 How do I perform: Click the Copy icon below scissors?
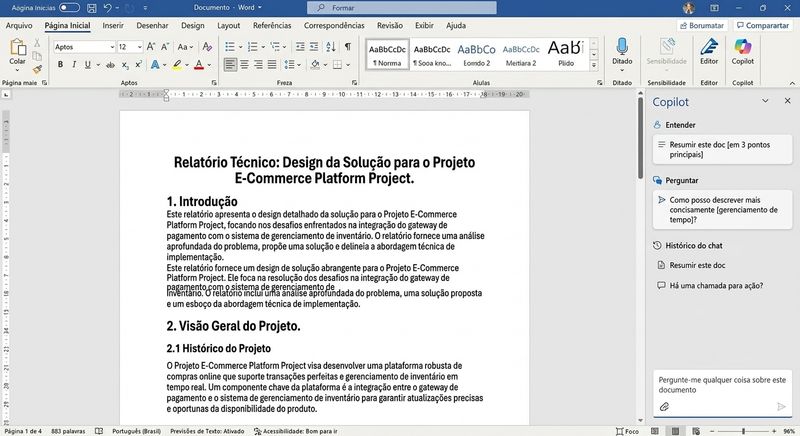37,56
